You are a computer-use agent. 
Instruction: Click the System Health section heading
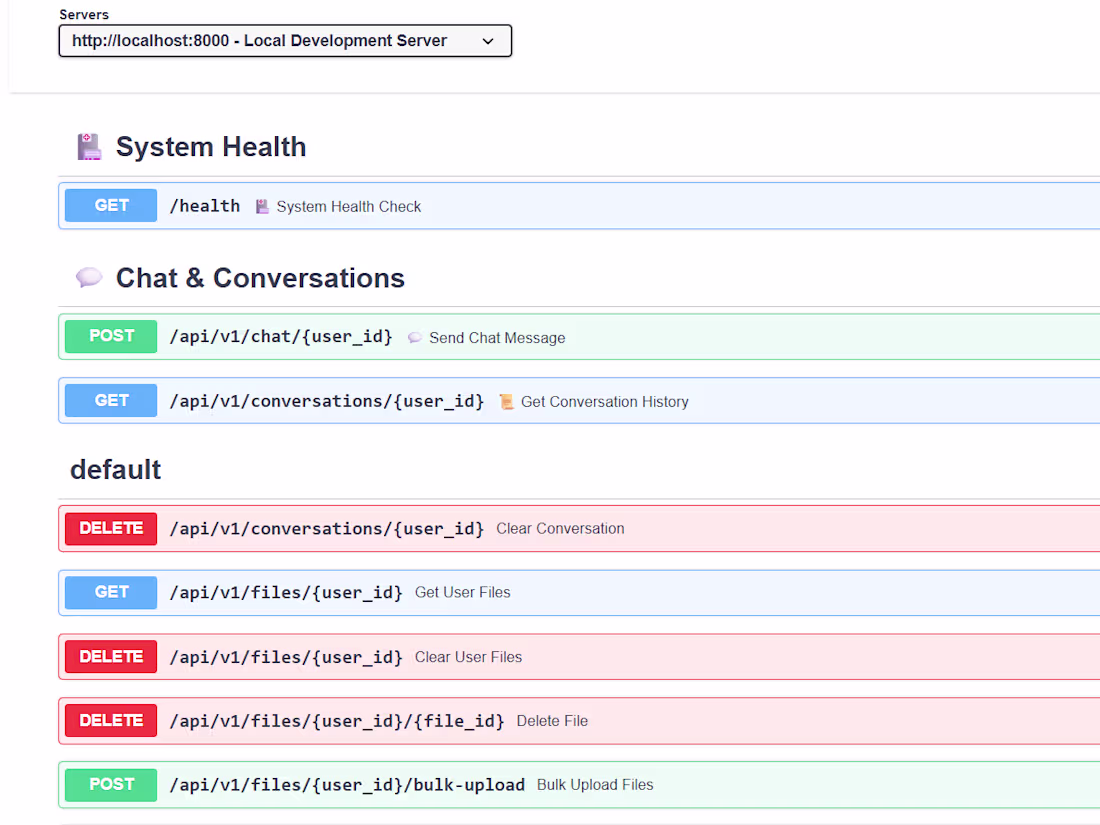click(x=211, y=146)
